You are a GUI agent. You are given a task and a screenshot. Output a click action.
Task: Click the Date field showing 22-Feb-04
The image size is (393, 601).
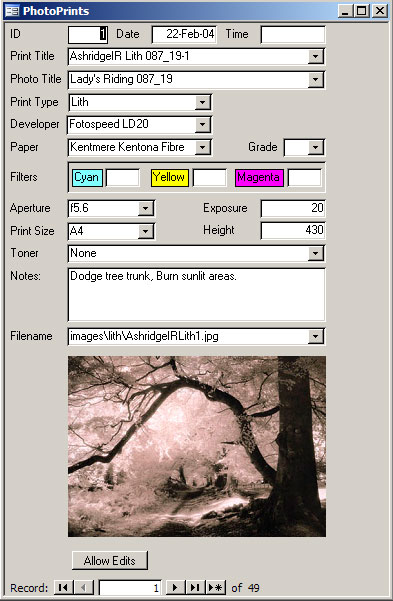[184, 34]
